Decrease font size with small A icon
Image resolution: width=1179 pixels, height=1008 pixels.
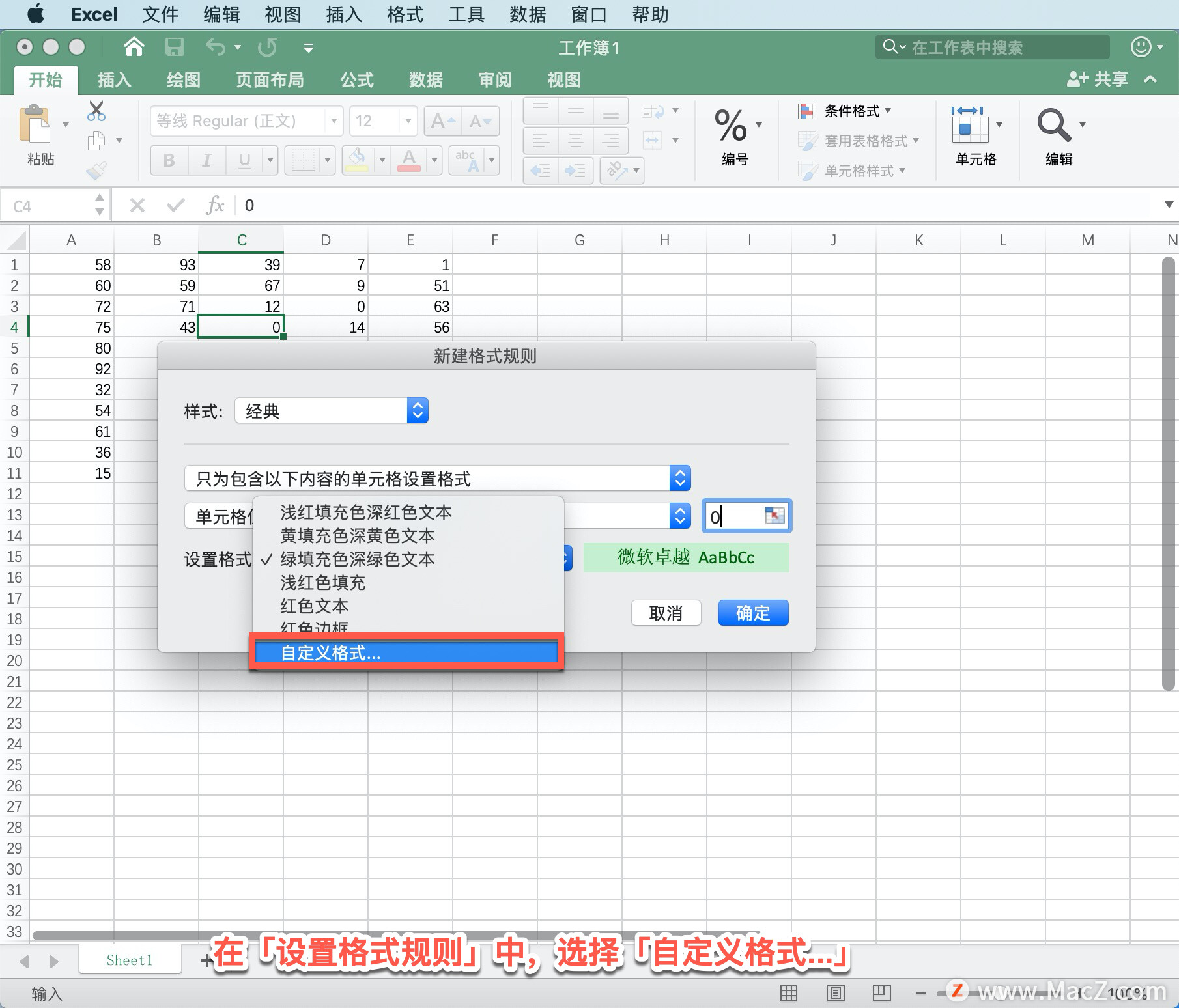point(480,121)
